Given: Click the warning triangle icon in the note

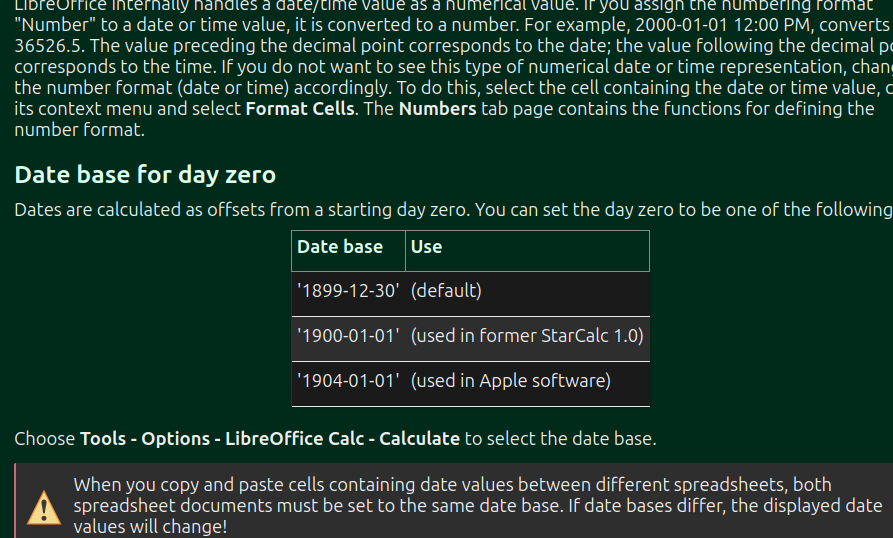Looking at the screenshot, I should 44,507.
